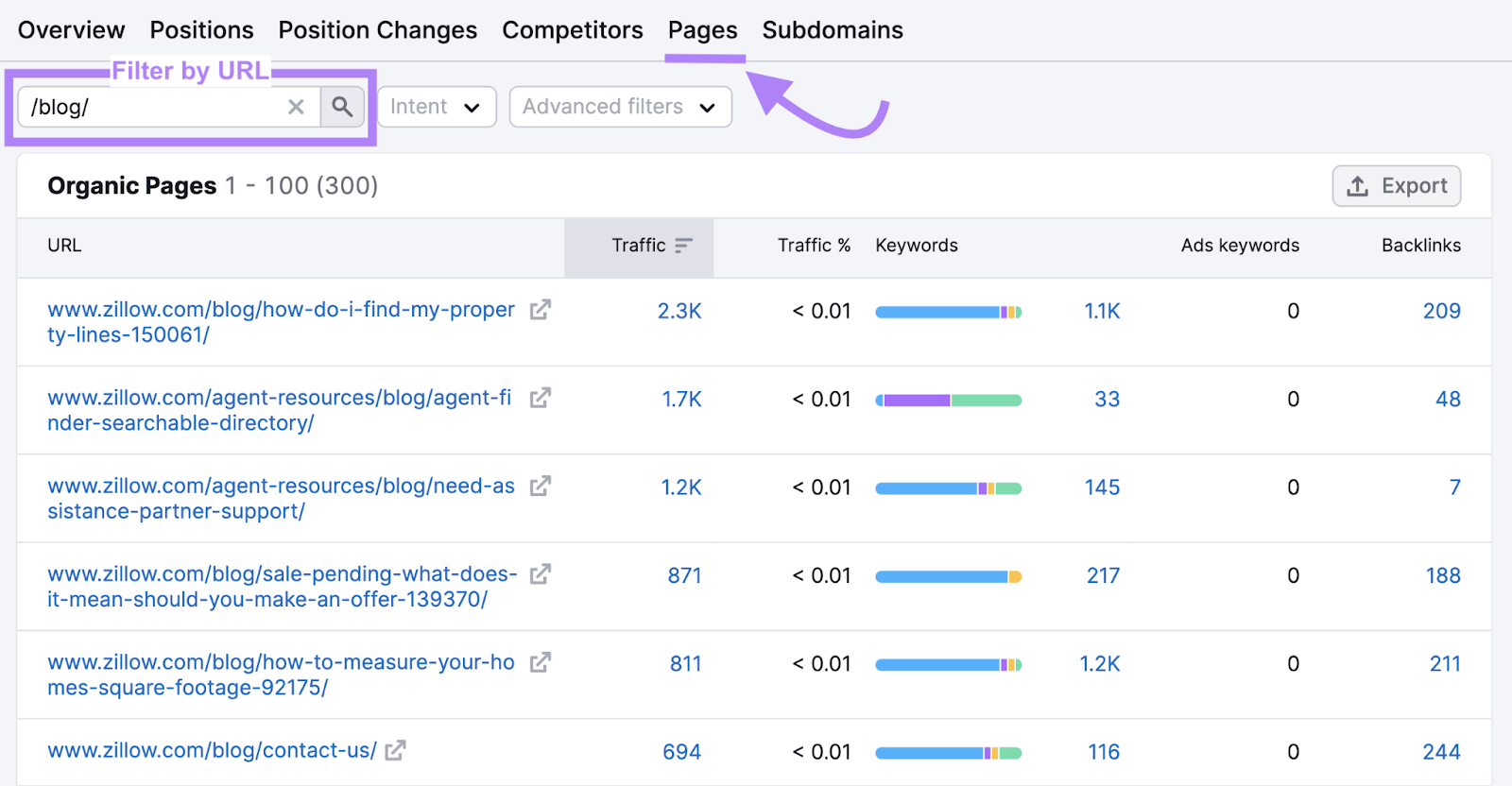Image resolution: width=1512 pixels, height=786 pixels.
Task: Open the how-do-i-find-my-property-lines URL link
Action: (281, 322)
